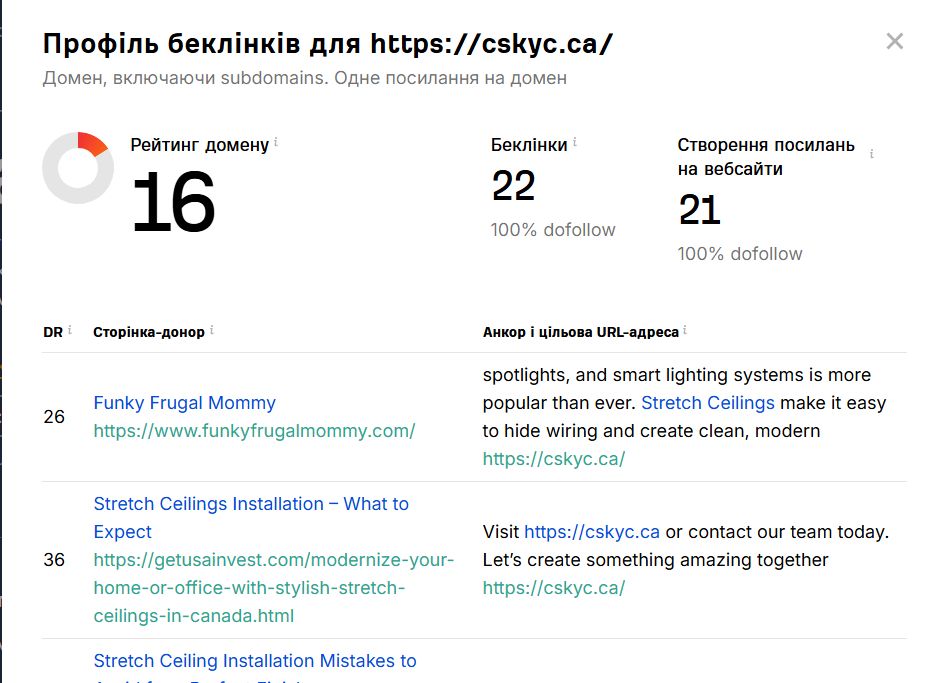
Task: Click the domain rating donut chart
Action: pyautogui.click(x=78, y=168)
